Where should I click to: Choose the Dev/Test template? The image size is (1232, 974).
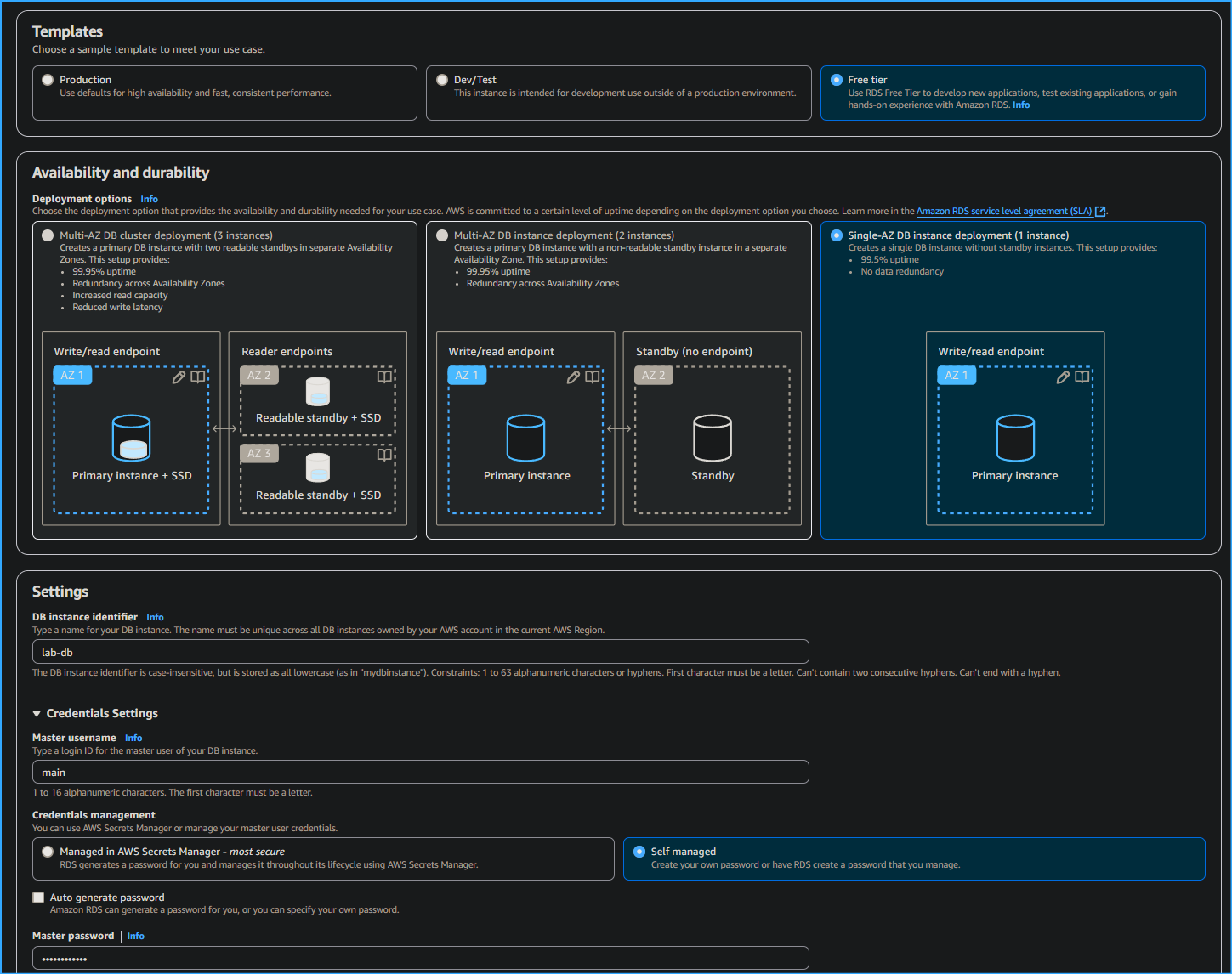(442, 79)
